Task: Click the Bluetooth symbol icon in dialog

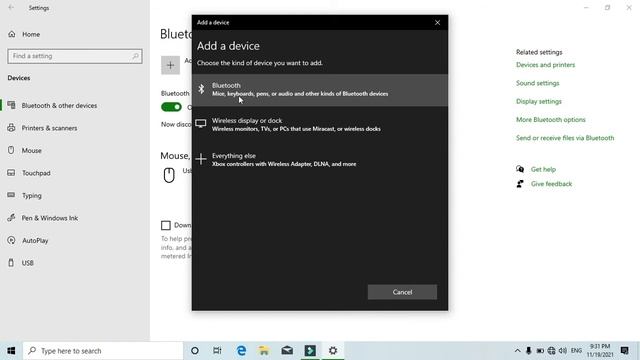Action: click(201, 89)
